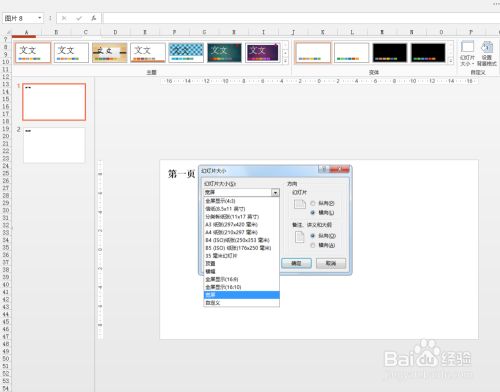The height and width of the screenshot is (392, 500).
Task: Select slide 2 thumbnail in slide panel
Action: pyautogui.click(x=54, y=145)
